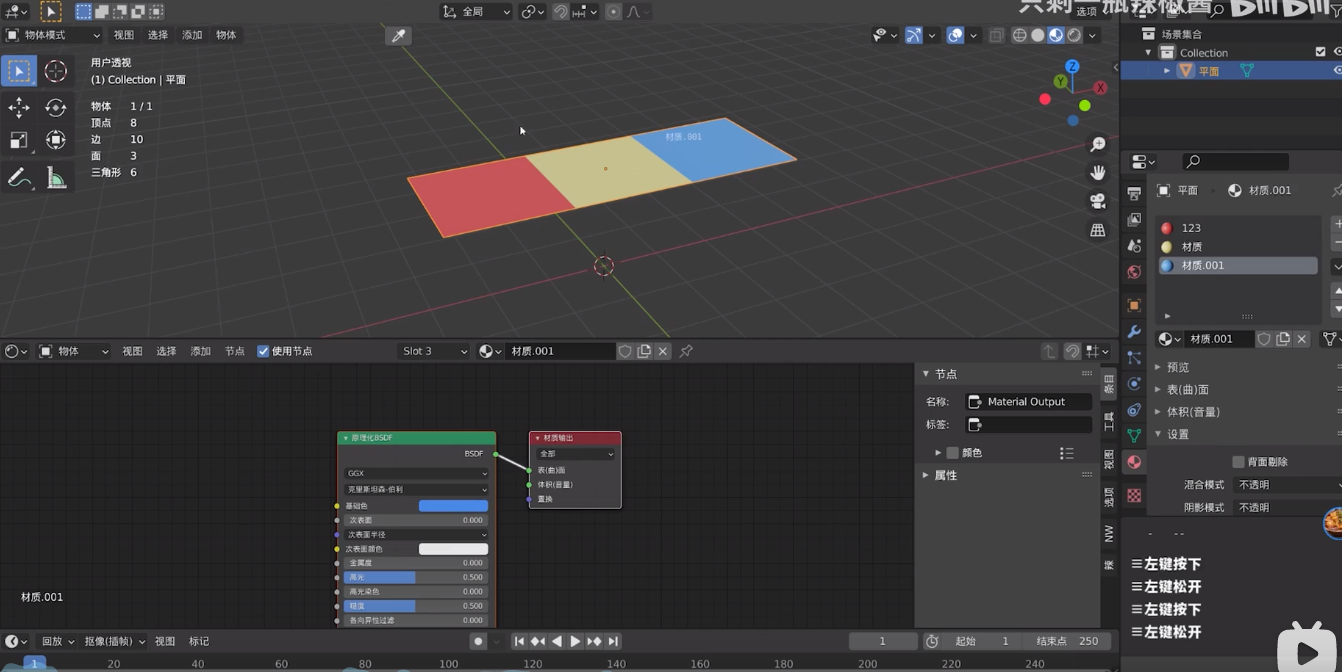The height and width of the screenshot is (672, 1342).
Task: Open the Physics properties tab
Action: [x=1134, y=384]
